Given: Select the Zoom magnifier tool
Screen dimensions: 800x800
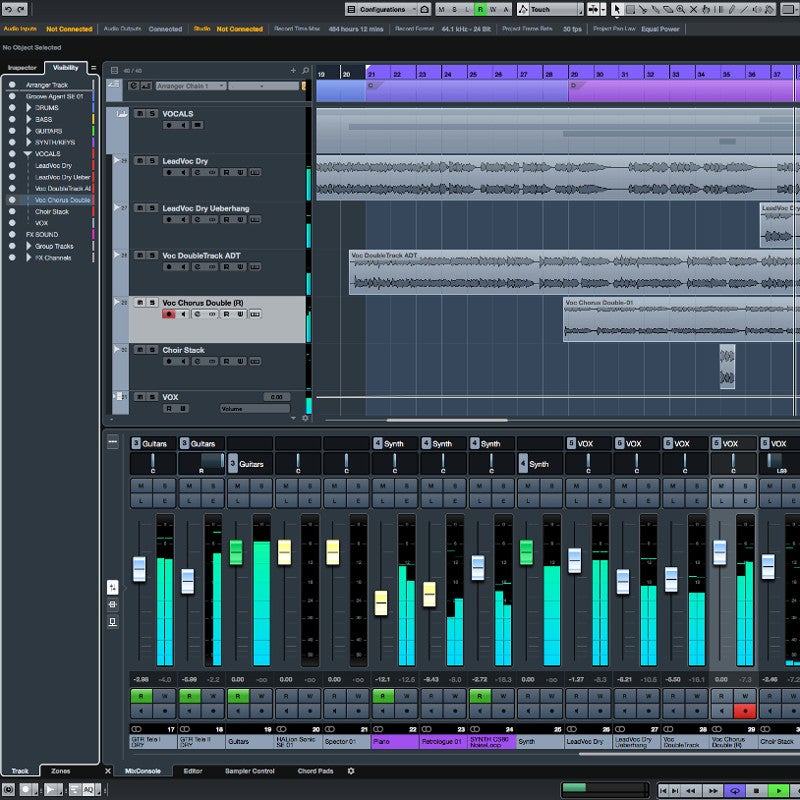Looking at the screenshot, I should point(681,8).
